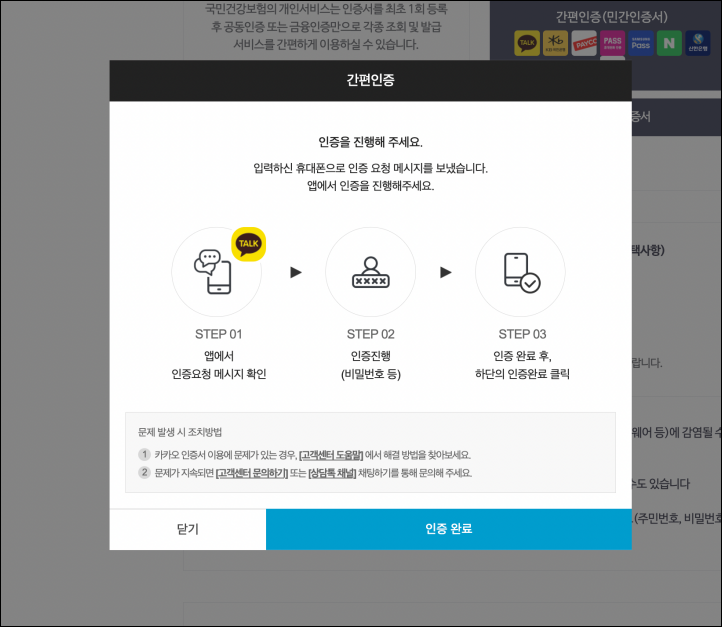Image resolution: width=722 pixels, height=627 pixels.
Task: Click the phone checkmark STEP 03 icon
Action: pos(522,273)
